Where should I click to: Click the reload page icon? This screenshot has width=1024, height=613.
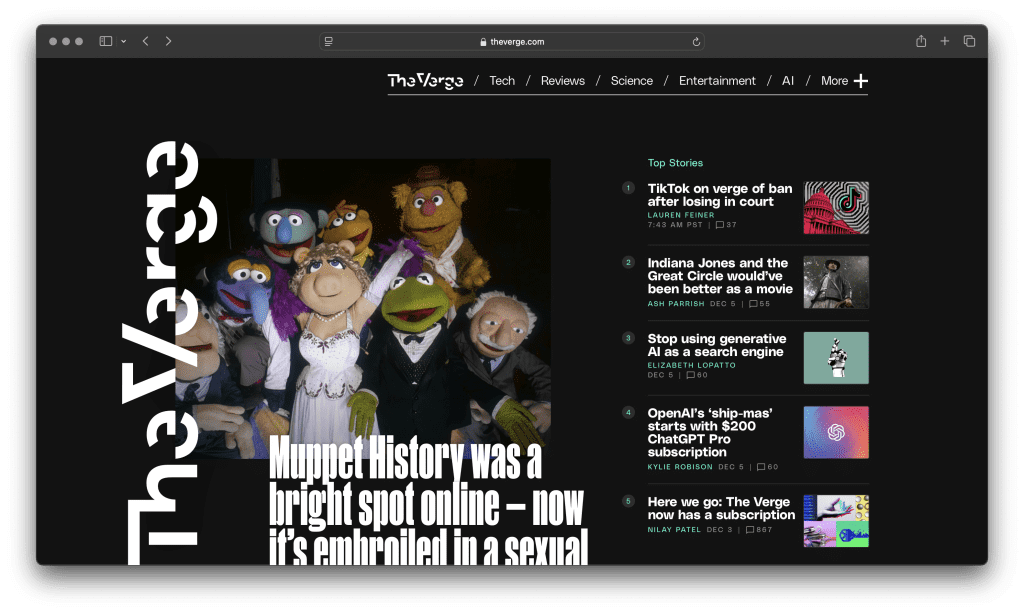(696, 42)
